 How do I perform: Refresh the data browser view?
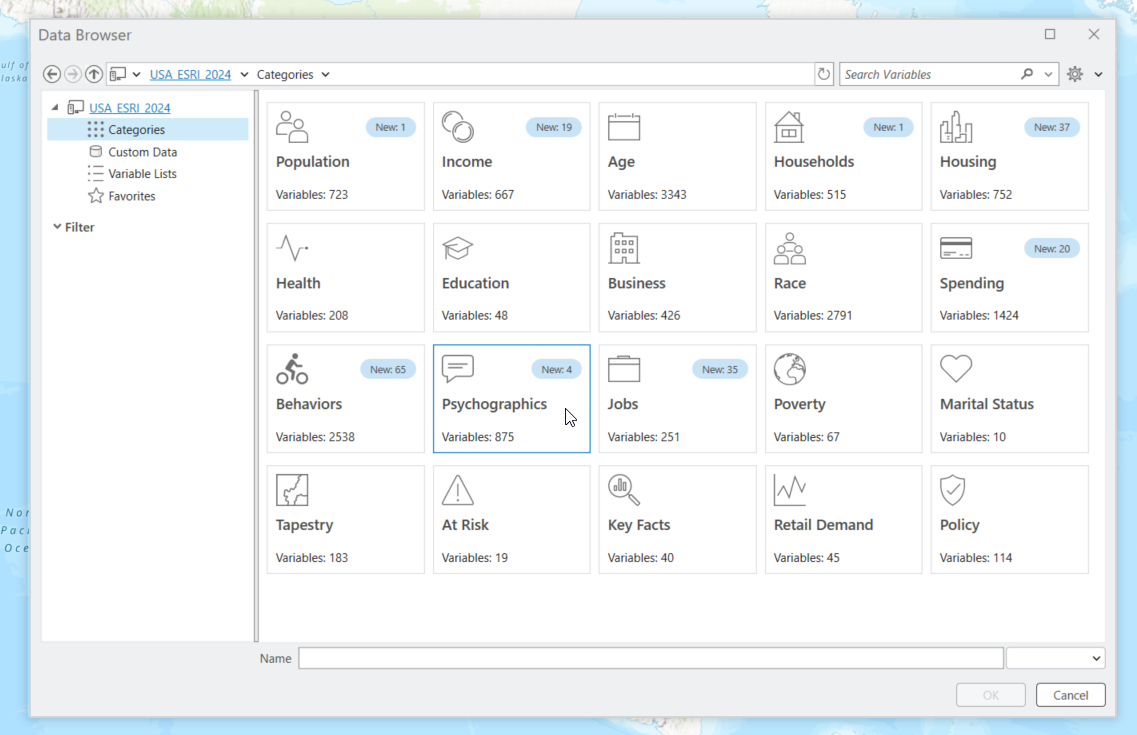click(823, 73)
